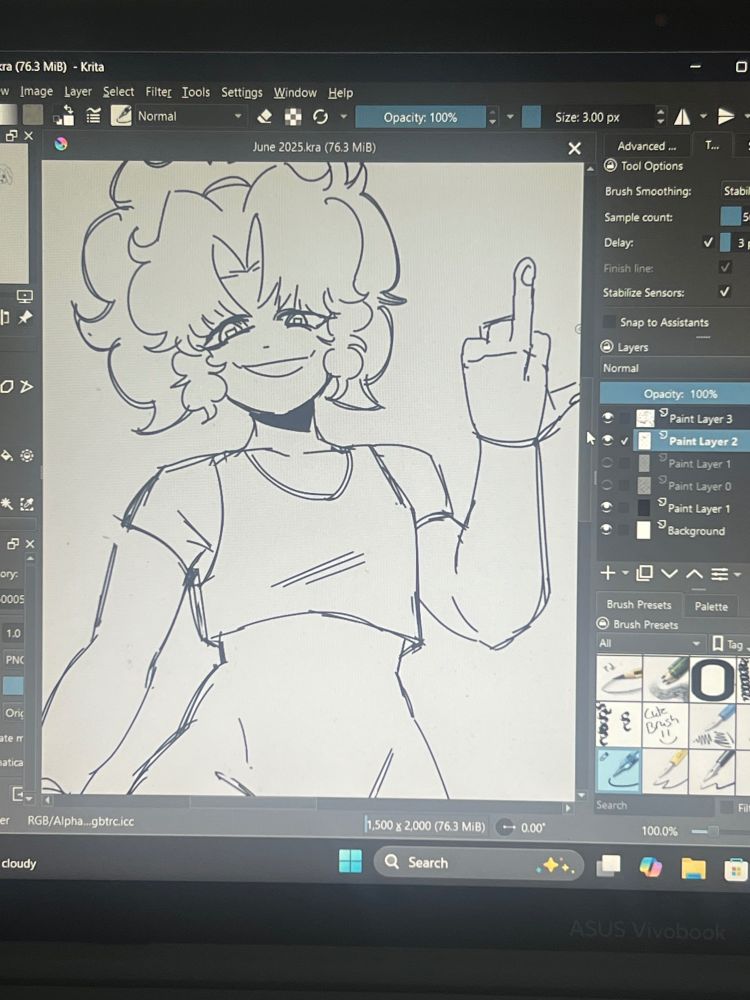
Task: Expand the dropdown arrow beside add-layer plus
Action: point(625,574)
